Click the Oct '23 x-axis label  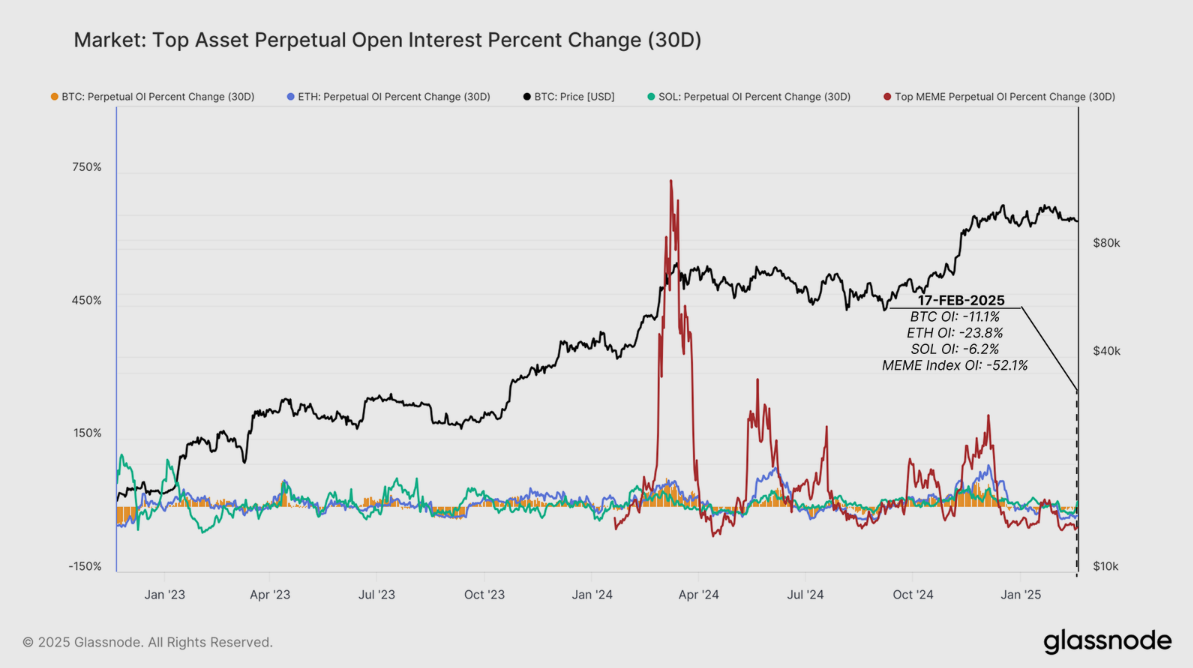pyautogui.click(x=485, y=595)
